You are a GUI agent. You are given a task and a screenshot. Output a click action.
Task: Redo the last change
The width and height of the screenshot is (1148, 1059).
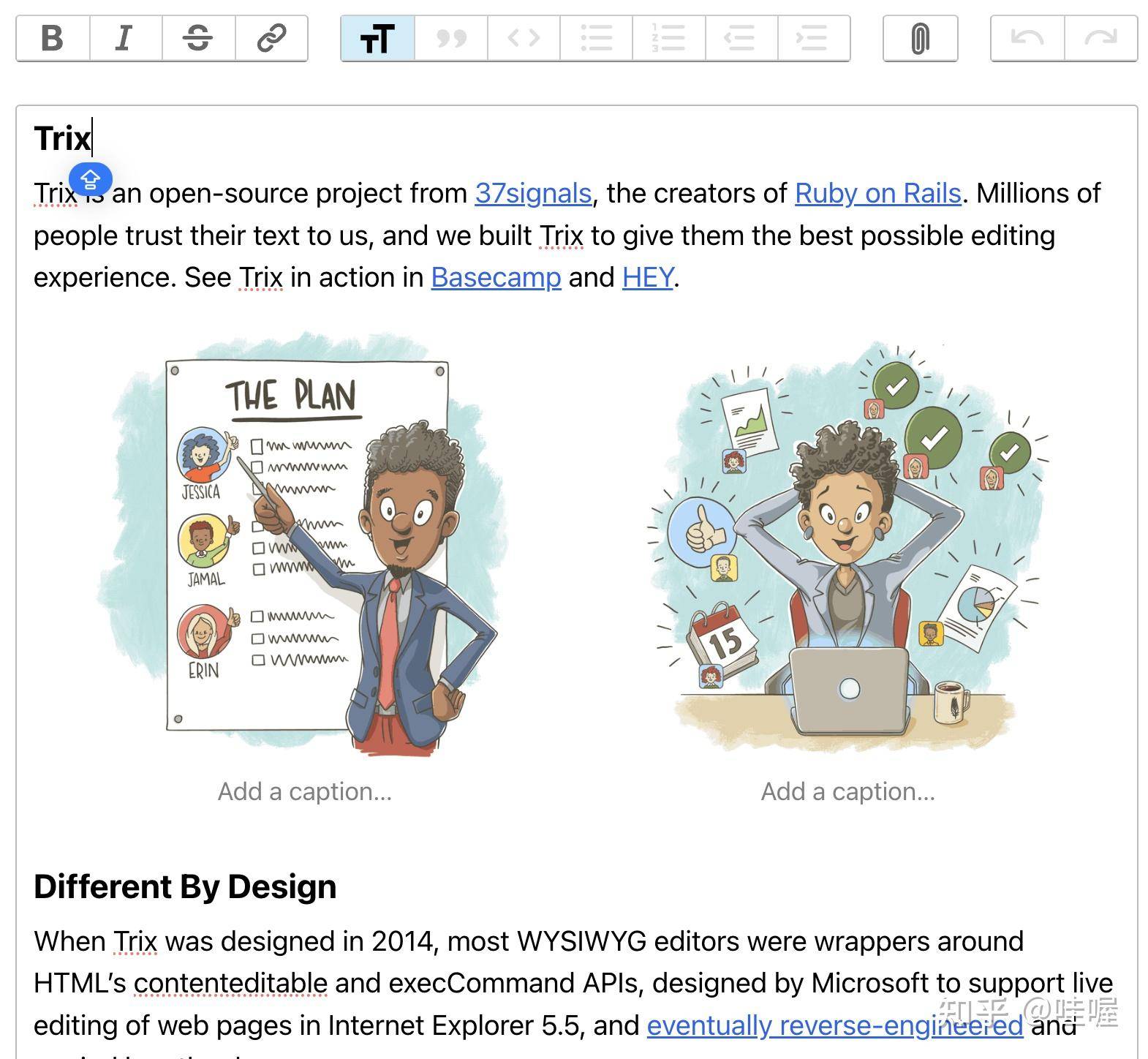(x=1101, y=38)
